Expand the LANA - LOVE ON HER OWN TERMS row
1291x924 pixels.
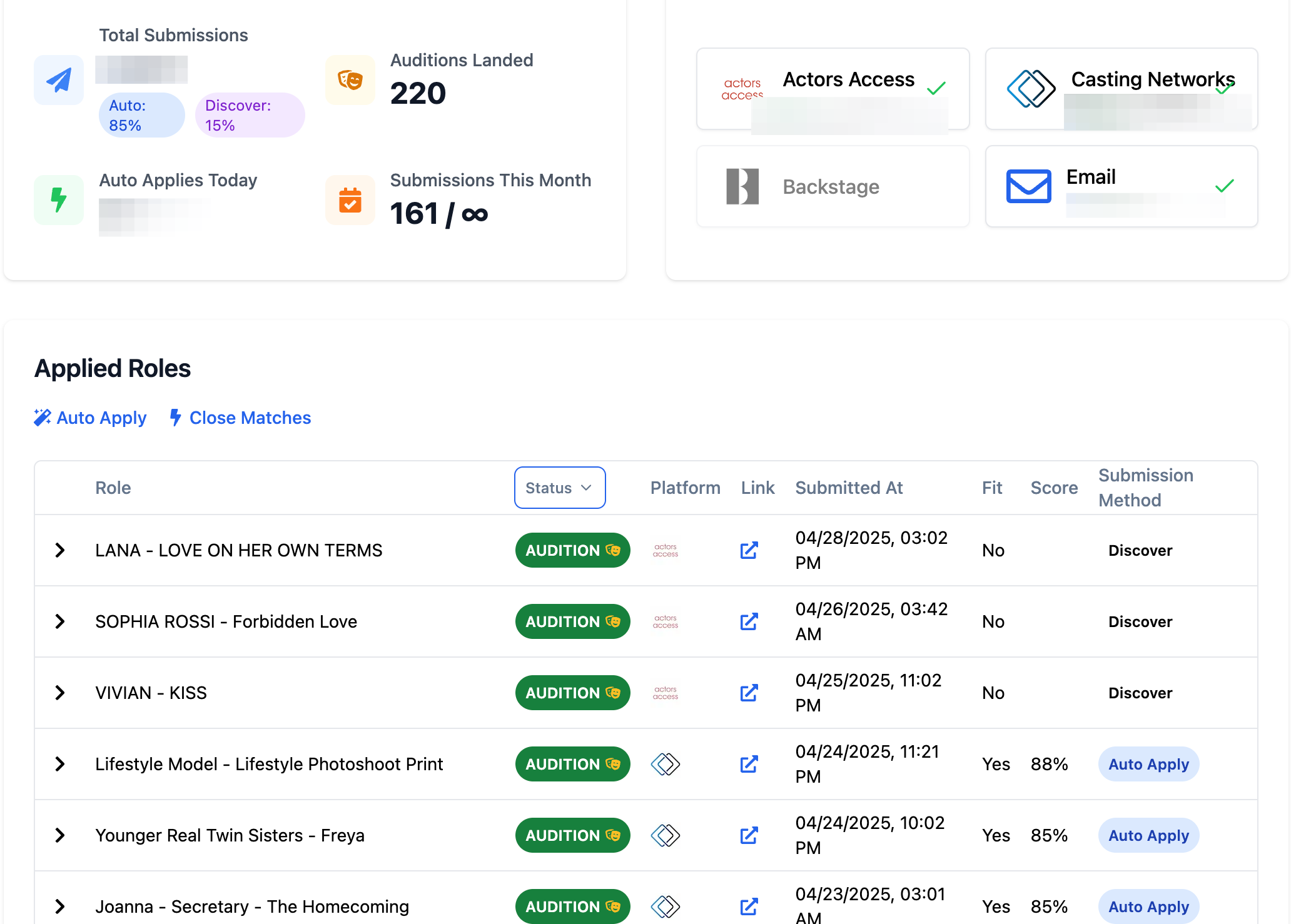pyautogui.click(x=60, y=550)
